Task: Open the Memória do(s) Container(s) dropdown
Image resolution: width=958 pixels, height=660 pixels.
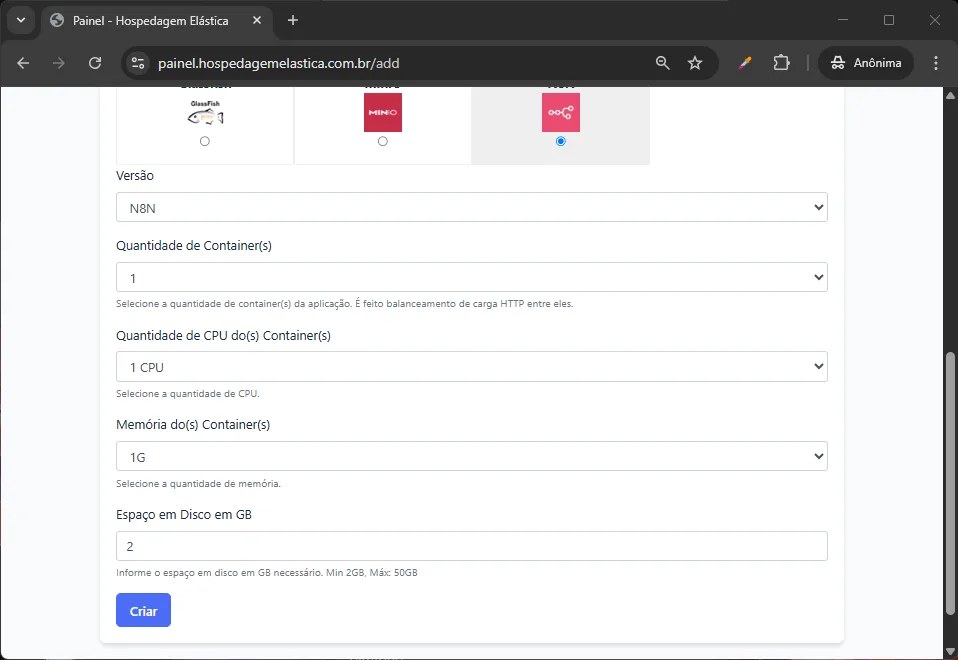Action: click(472, 456)
